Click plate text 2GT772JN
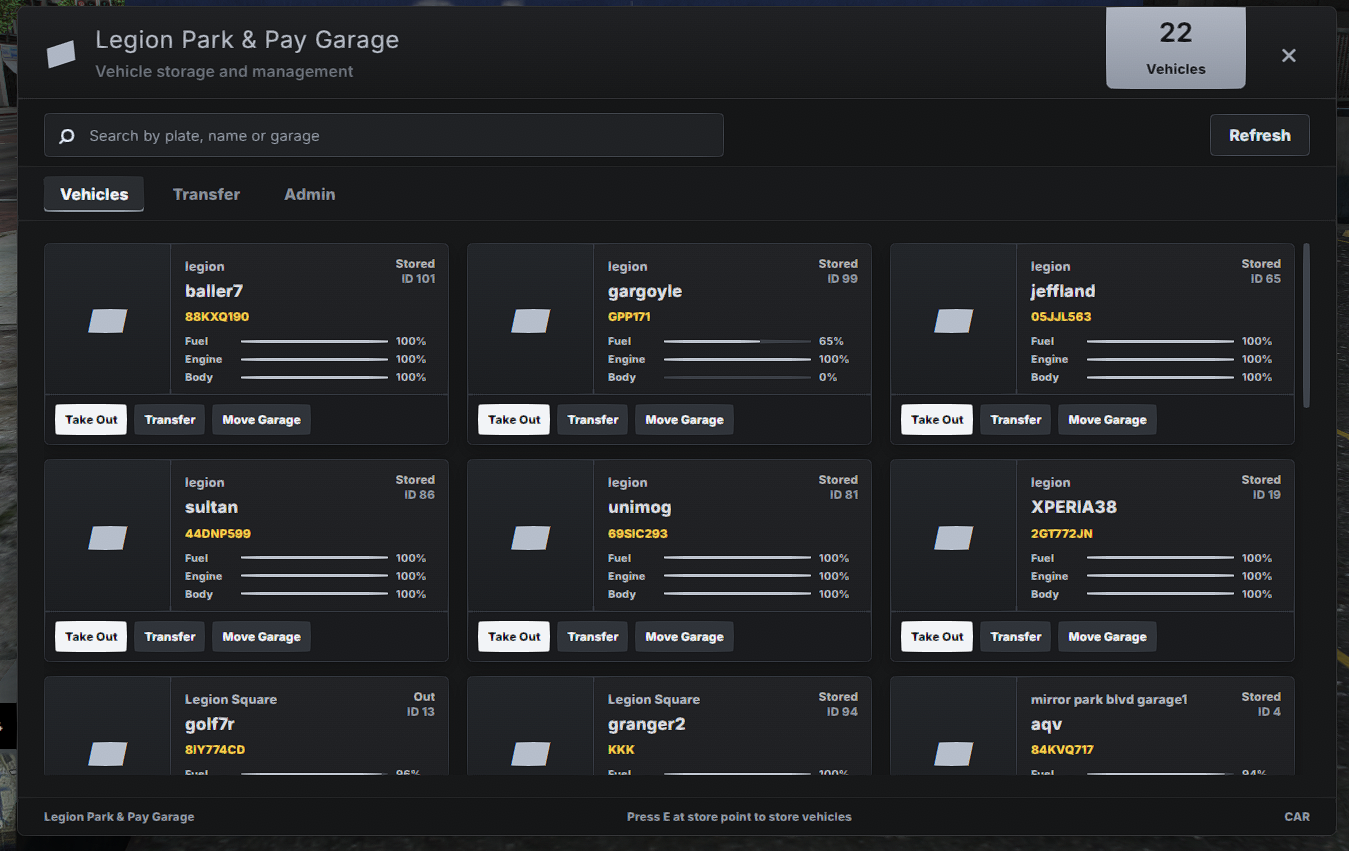Screen dimensions: 1349x851 pyautogui.click(x=1062, y=534)
